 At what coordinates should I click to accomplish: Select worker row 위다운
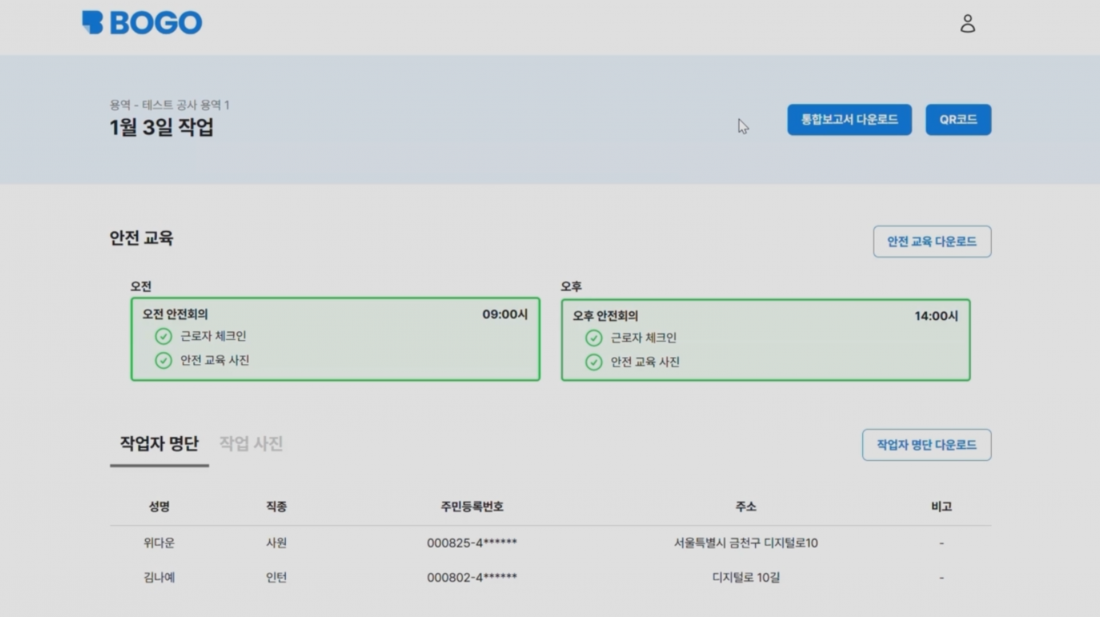click(x=159, y=543)
